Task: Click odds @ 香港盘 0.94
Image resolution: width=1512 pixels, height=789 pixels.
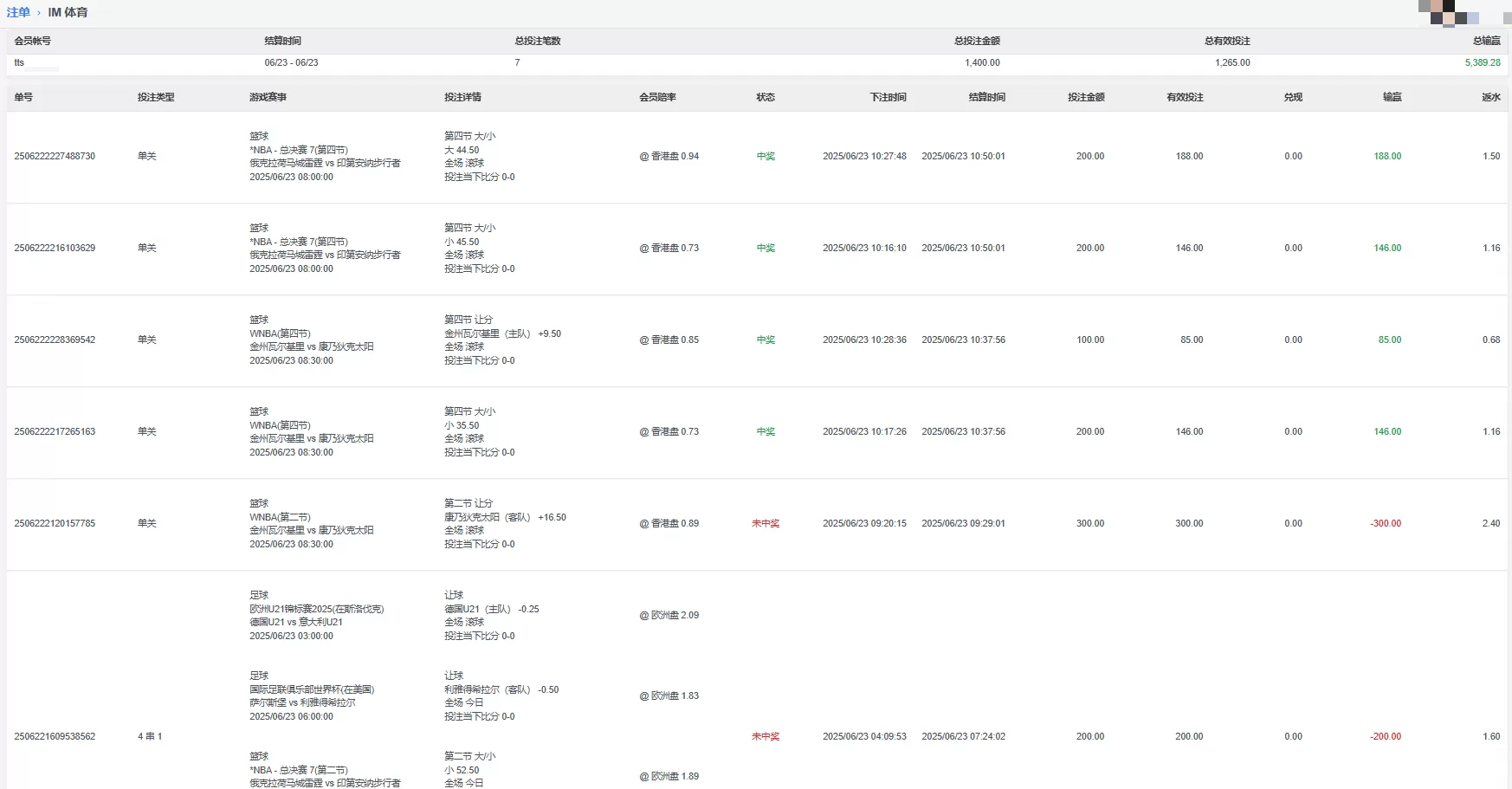Action: pos(669,156)
